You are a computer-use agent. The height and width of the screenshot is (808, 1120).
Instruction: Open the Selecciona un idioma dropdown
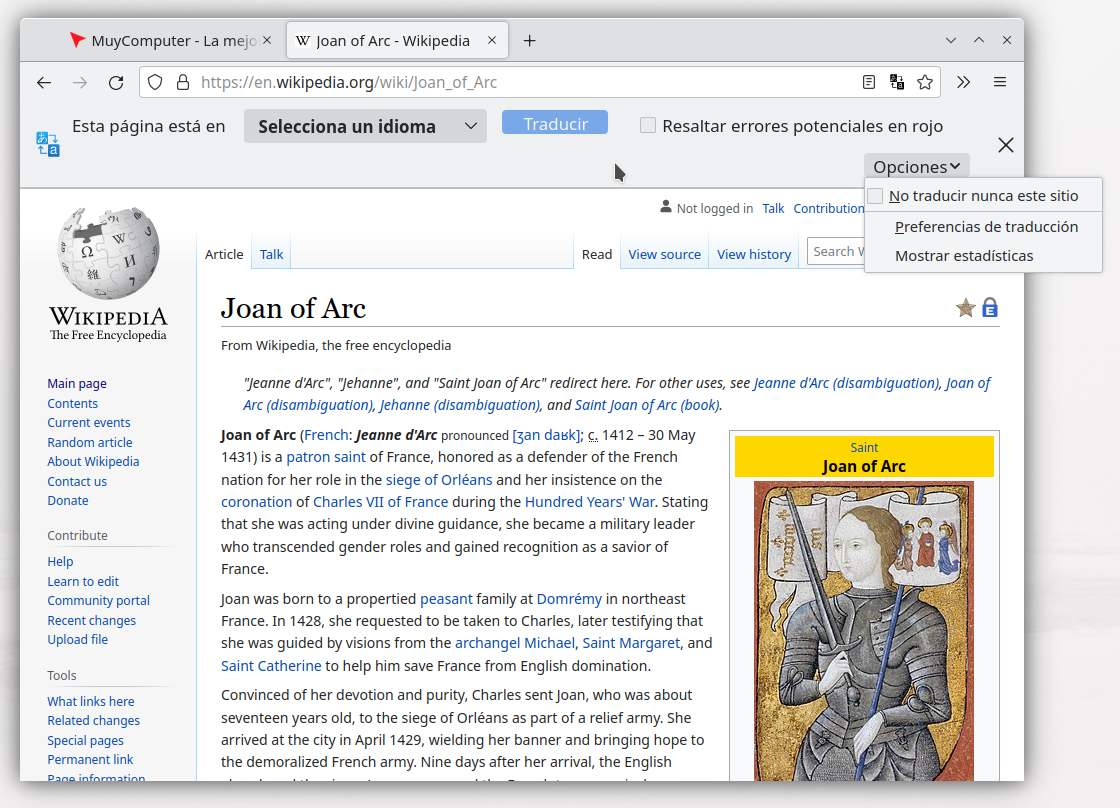(x=365, y=126)
